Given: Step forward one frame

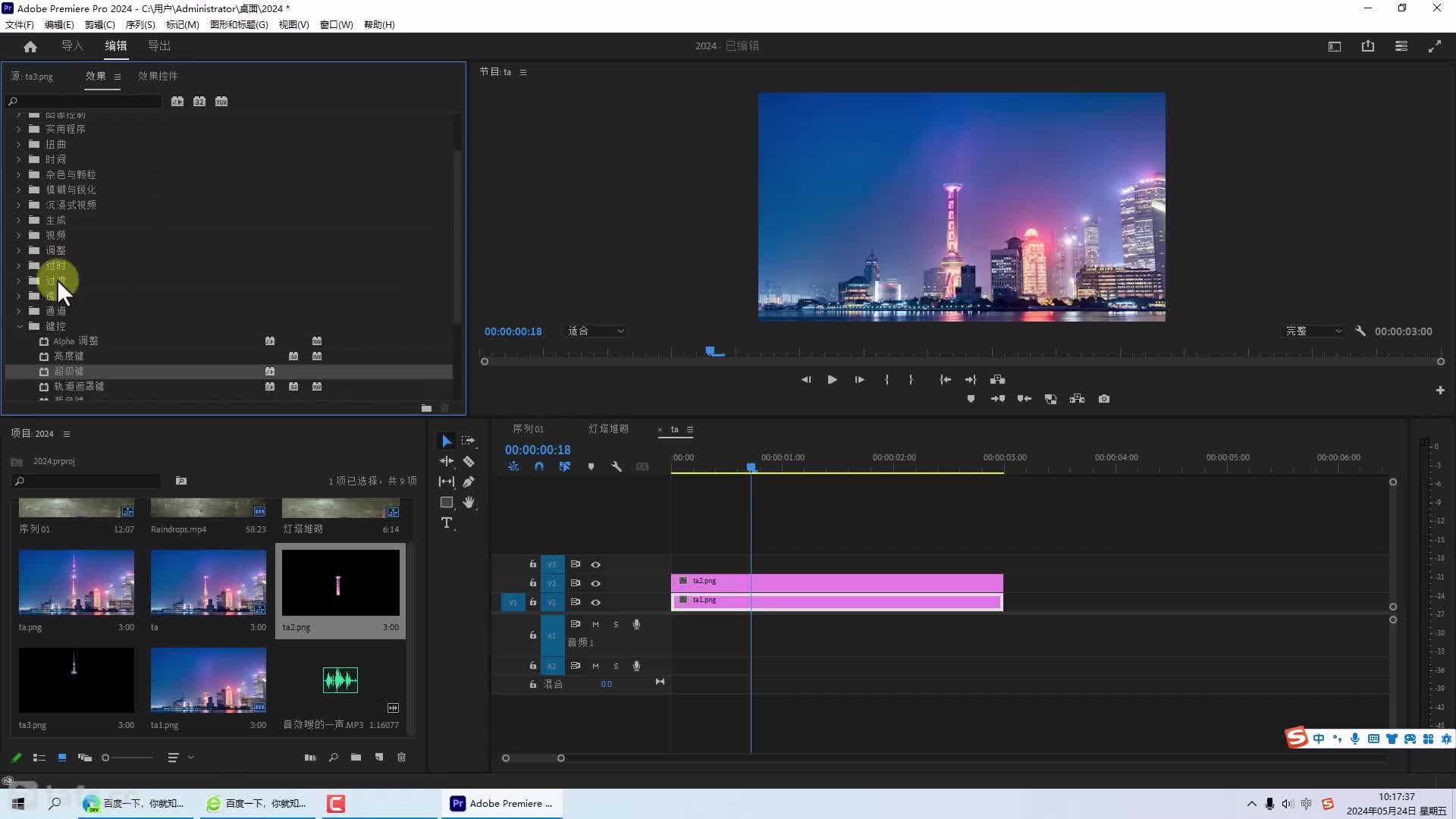Looking at the screenshot, I should [859, 379].
